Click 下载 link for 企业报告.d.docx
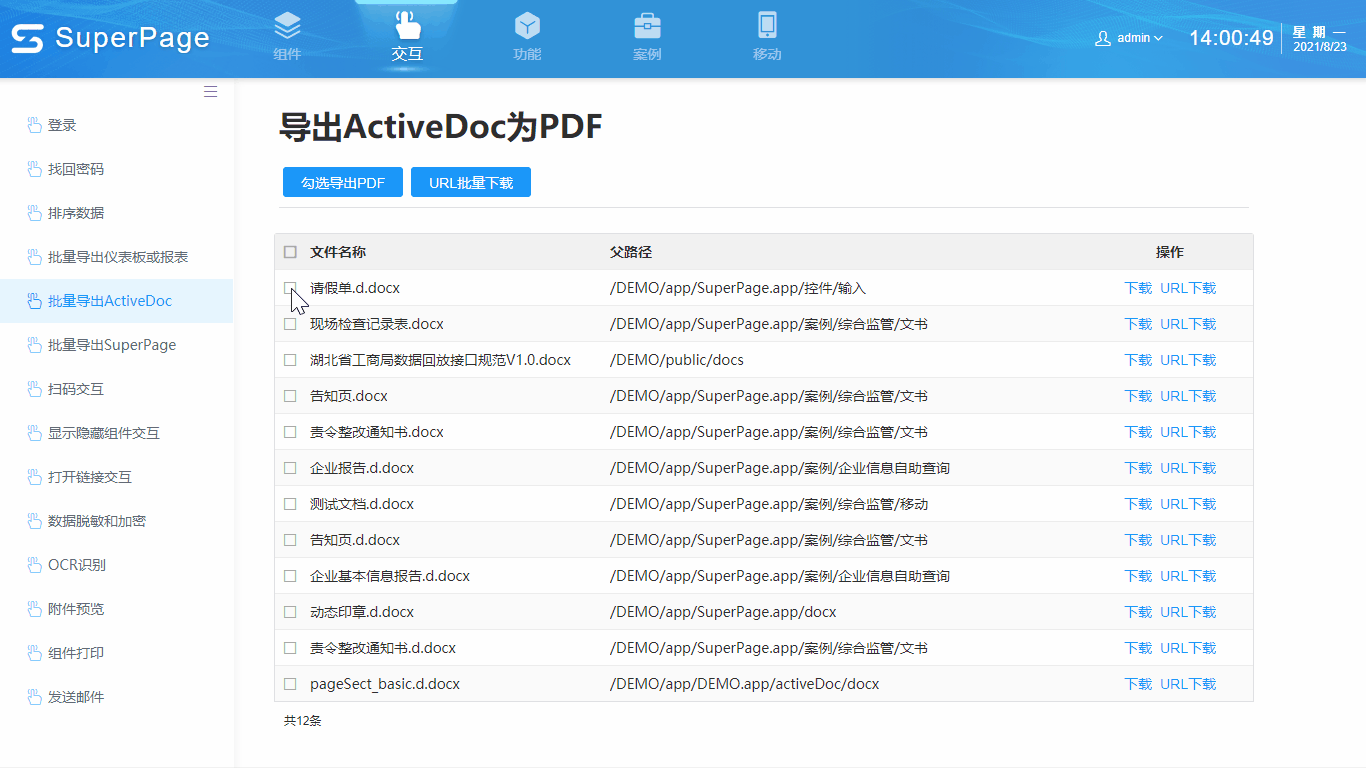 point(1138,468)
